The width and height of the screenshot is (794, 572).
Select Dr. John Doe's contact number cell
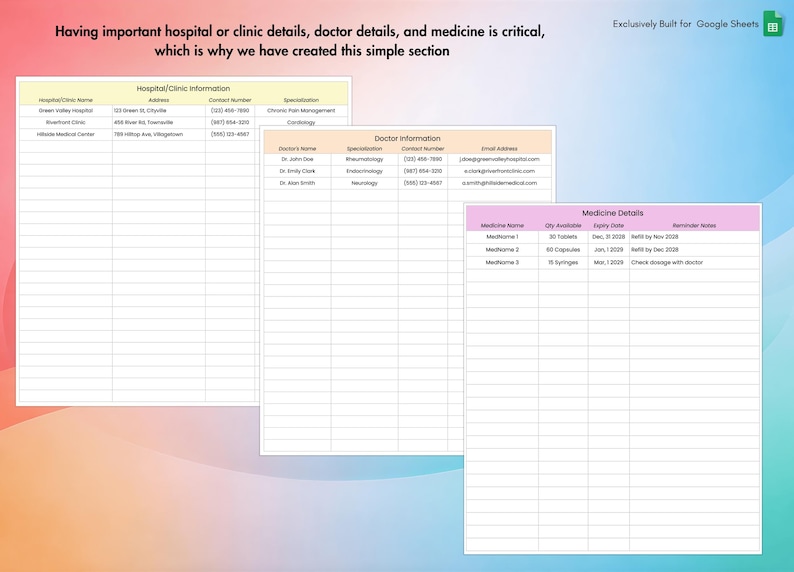[423, 159]
